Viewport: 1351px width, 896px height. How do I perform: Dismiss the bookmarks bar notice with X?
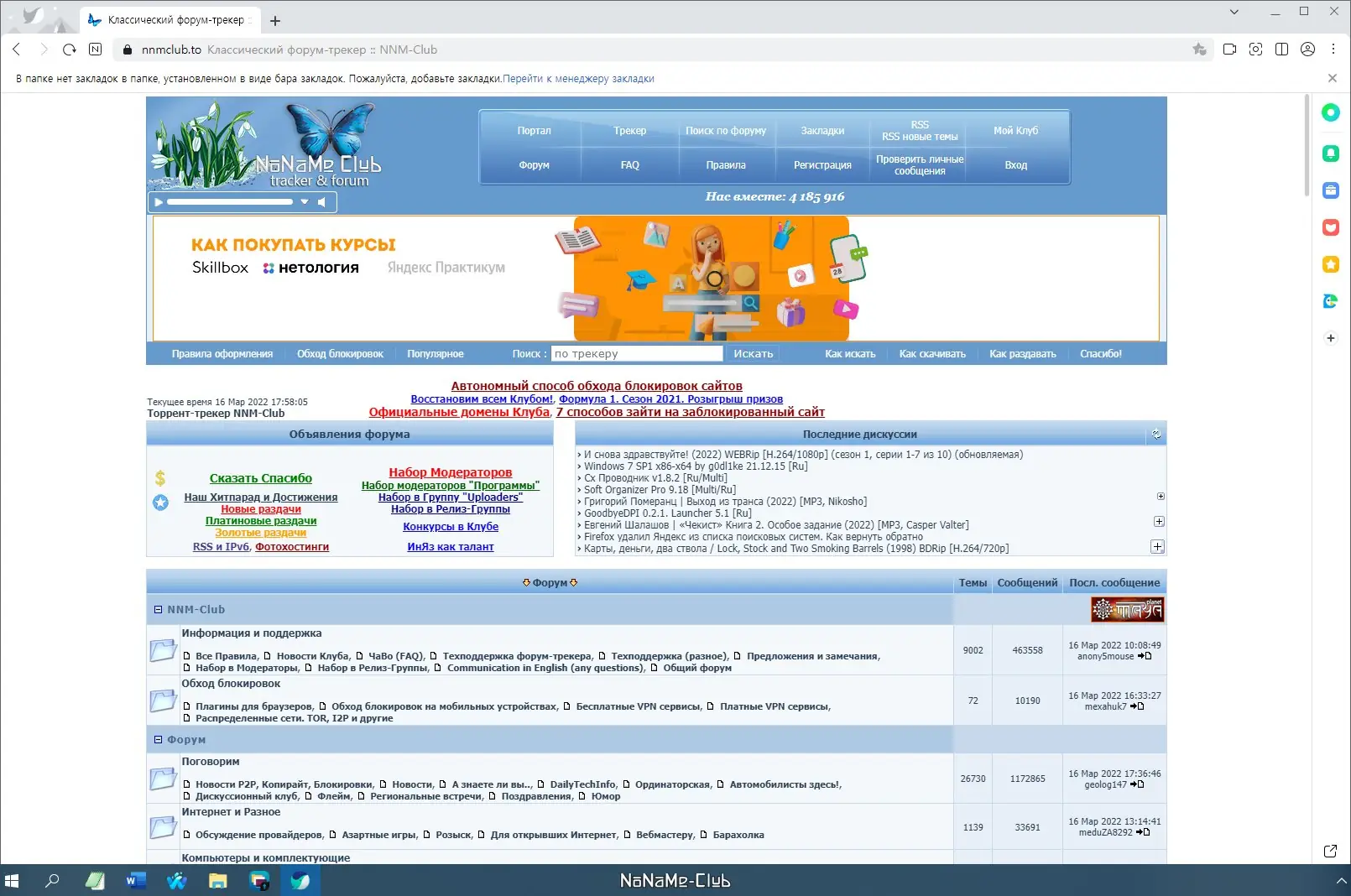click(1333, 78)
